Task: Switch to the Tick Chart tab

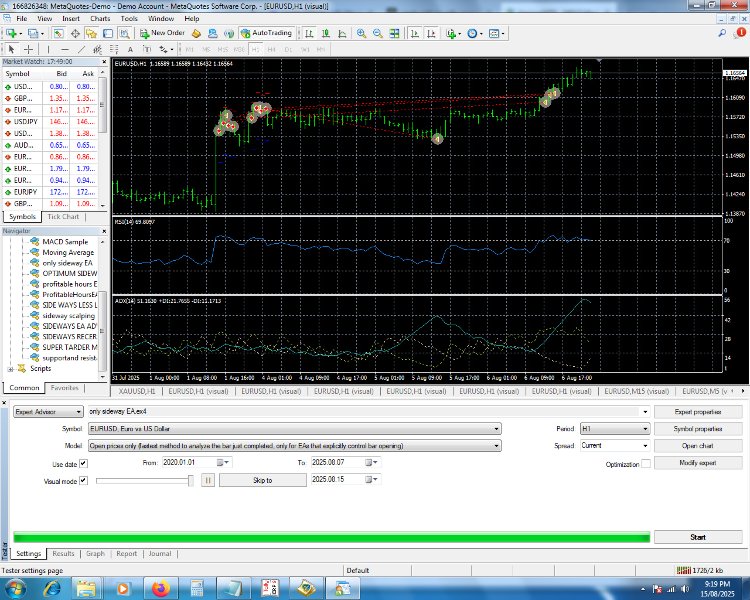Action: tap(63, 217)
